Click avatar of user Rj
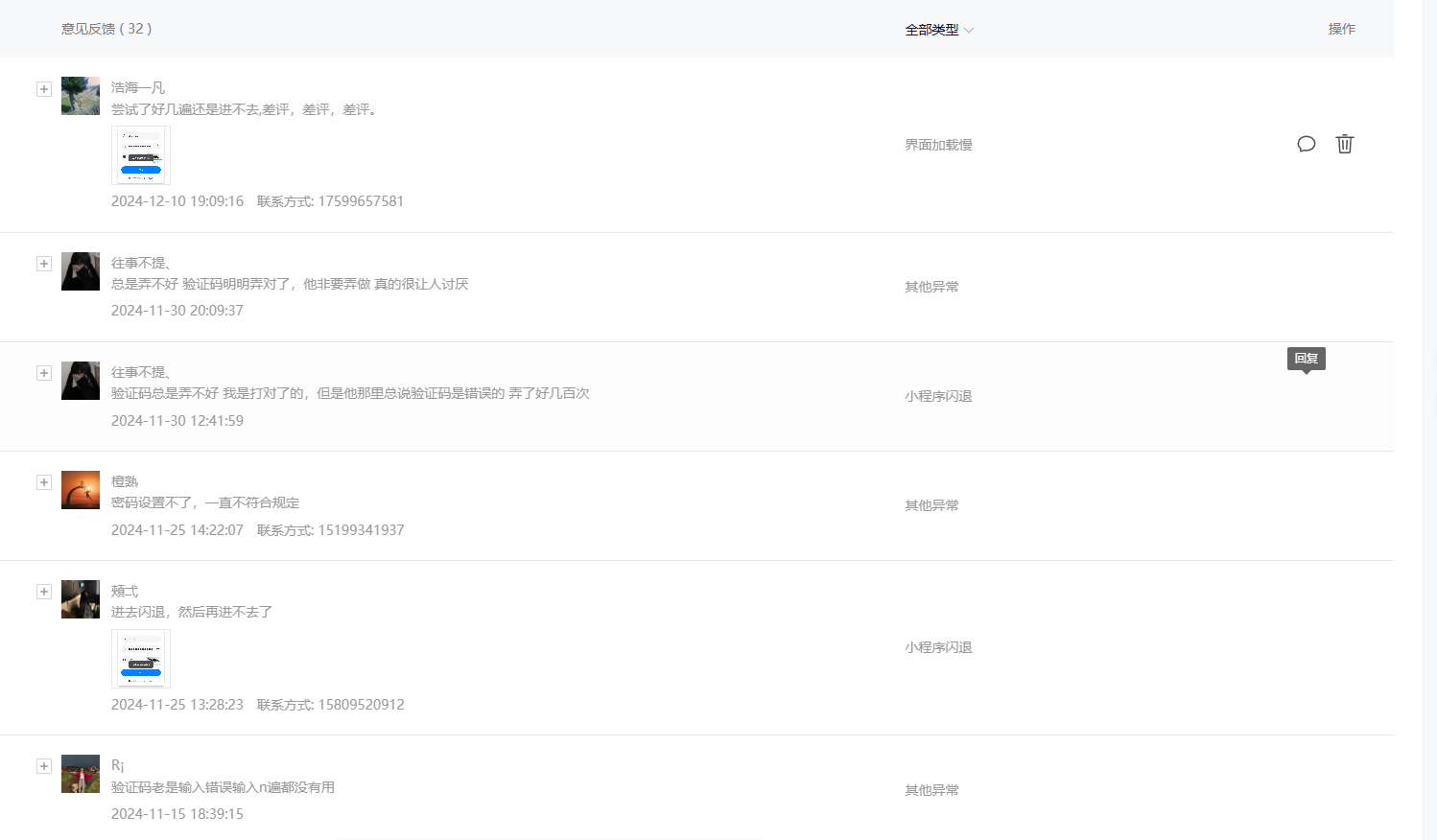 pyautogui.click(x=81, y=774)
